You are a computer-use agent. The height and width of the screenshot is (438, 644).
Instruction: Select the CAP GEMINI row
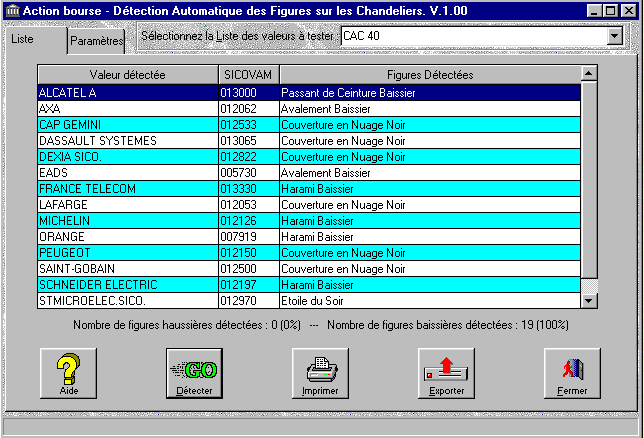tap(309, 125)
